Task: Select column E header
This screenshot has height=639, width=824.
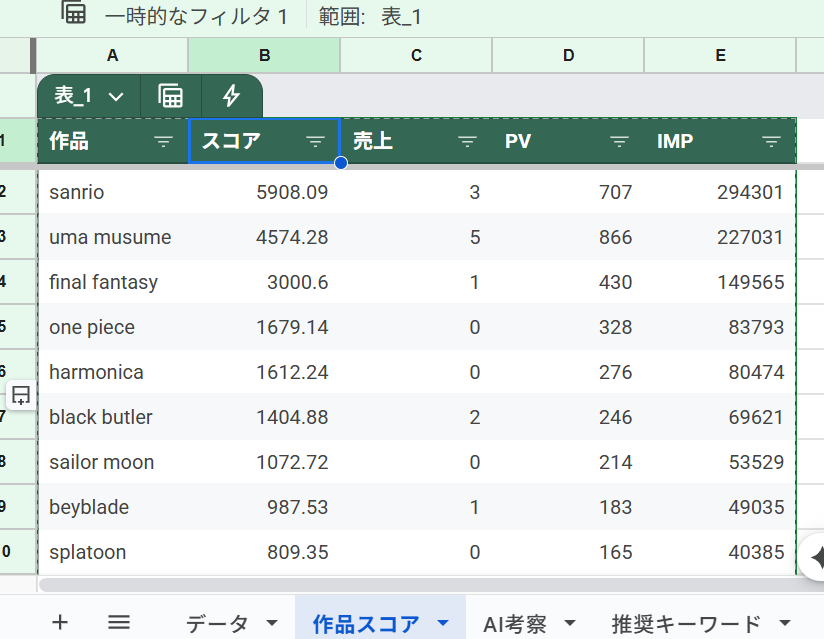Action: click(720, 55)
